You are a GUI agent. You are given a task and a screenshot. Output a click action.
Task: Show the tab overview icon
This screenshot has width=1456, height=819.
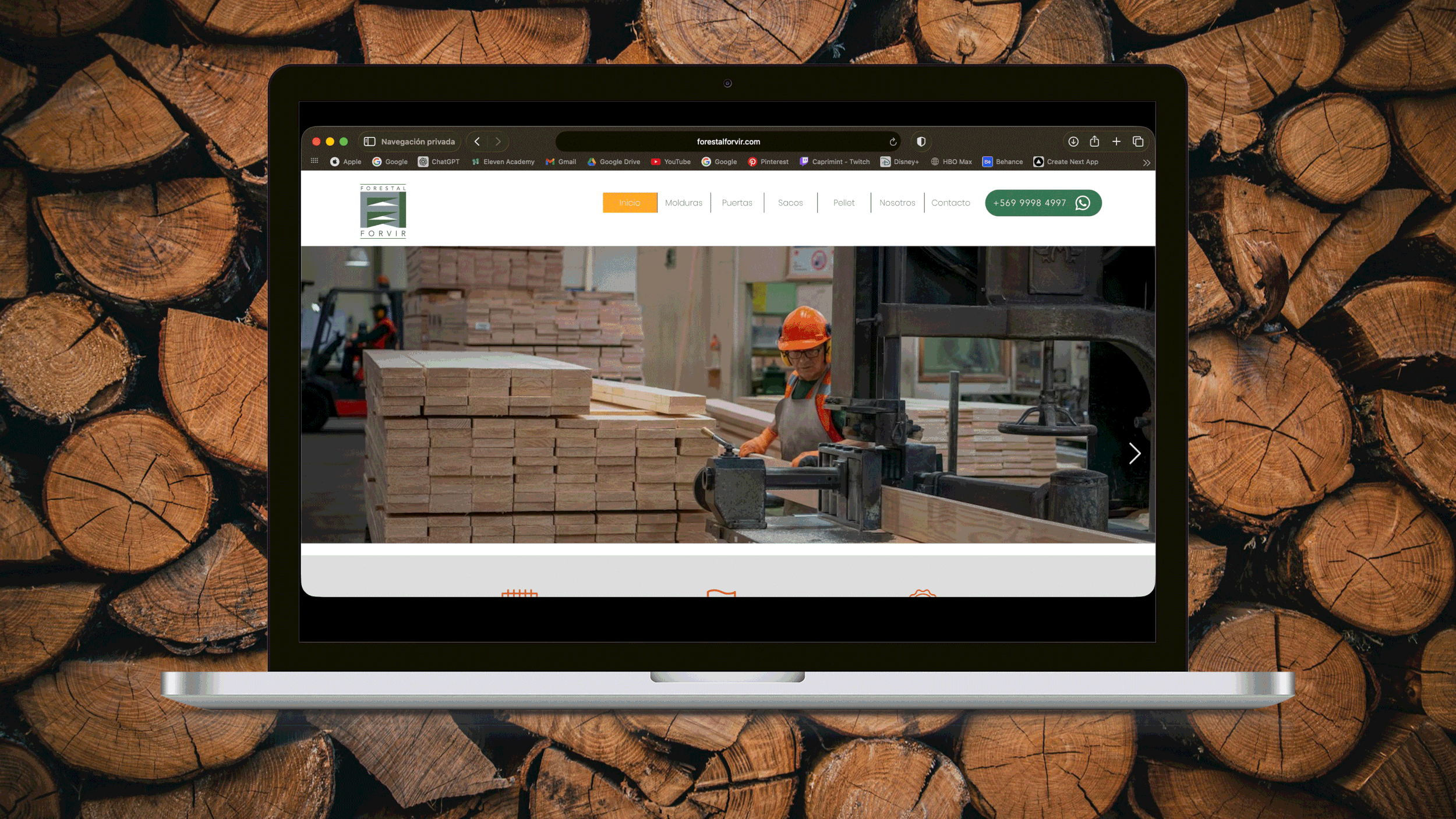click(1137, 142)
